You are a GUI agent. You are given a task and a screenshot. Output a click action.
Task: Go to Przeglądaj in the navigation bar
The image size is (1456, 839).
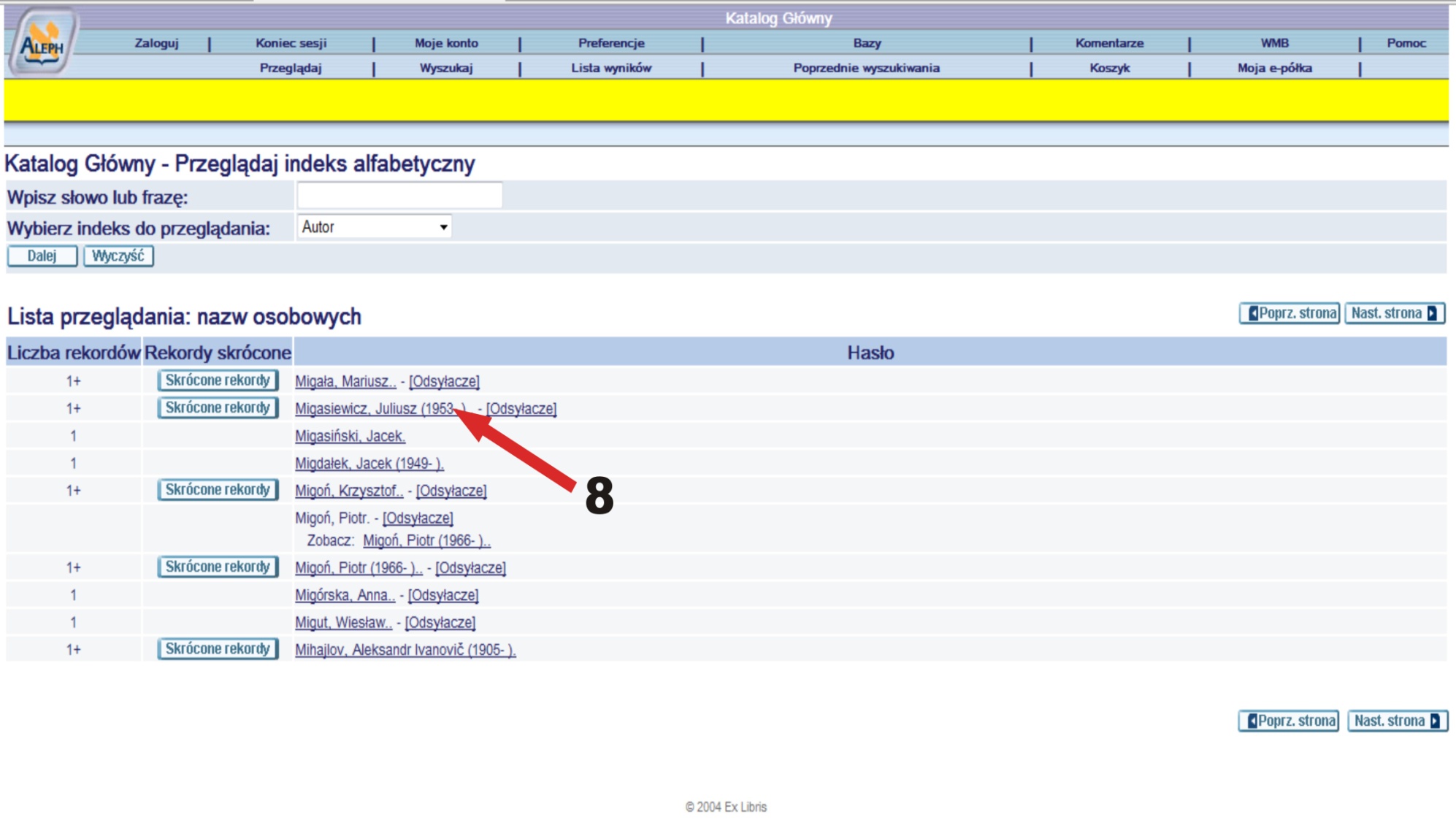point(291,68)
